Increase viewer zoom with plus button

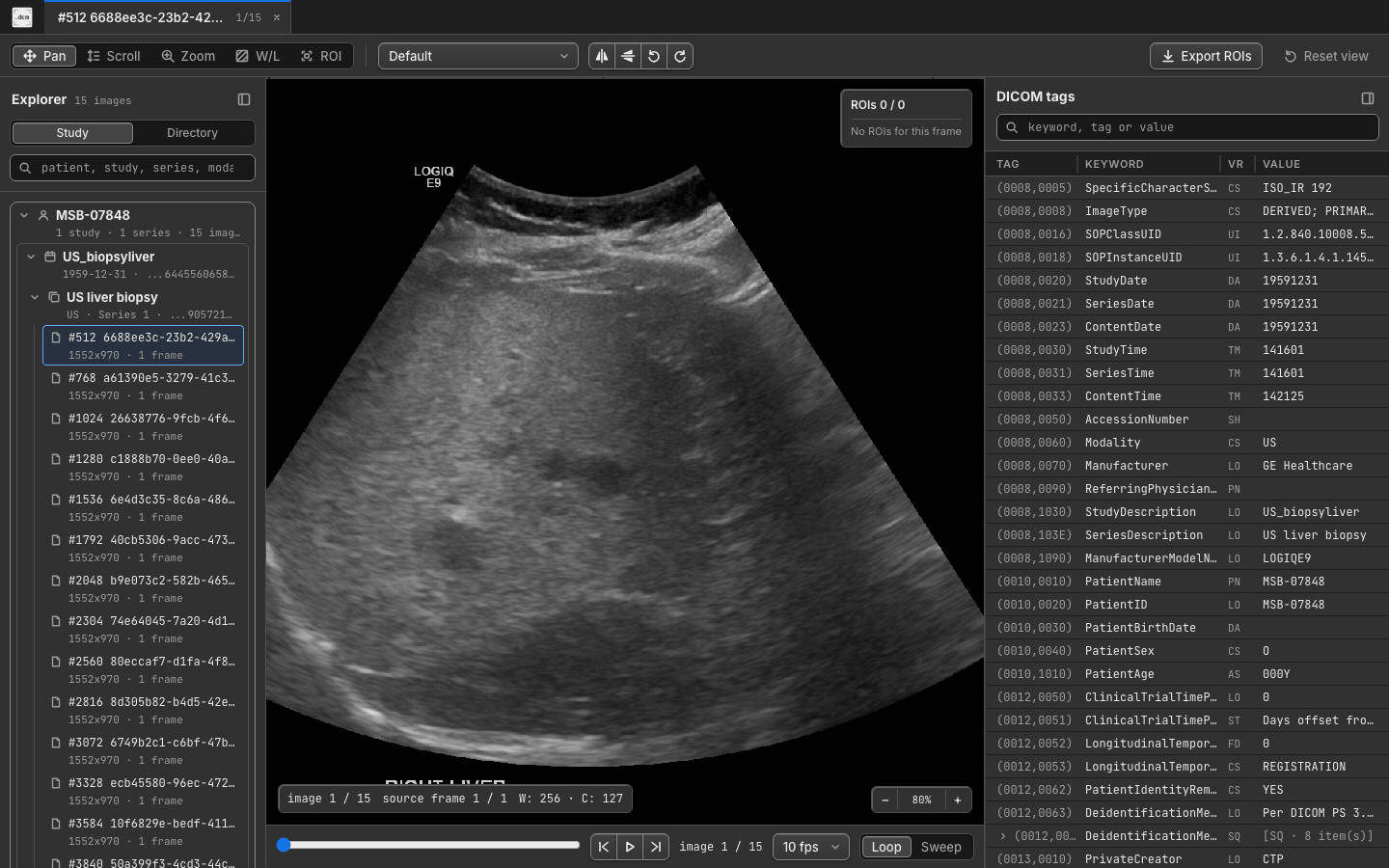point(958,800)
